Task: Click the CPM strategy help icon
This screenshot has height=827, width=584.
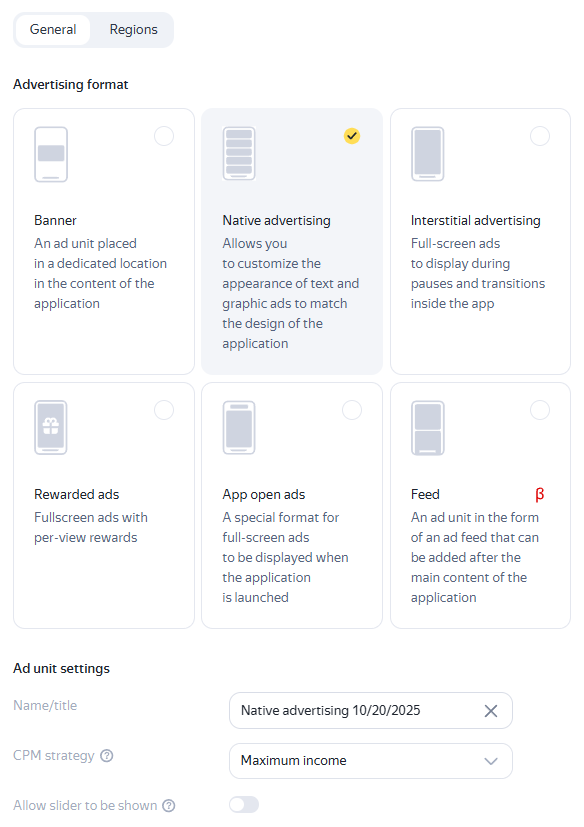Action: (x=107, y=756)
